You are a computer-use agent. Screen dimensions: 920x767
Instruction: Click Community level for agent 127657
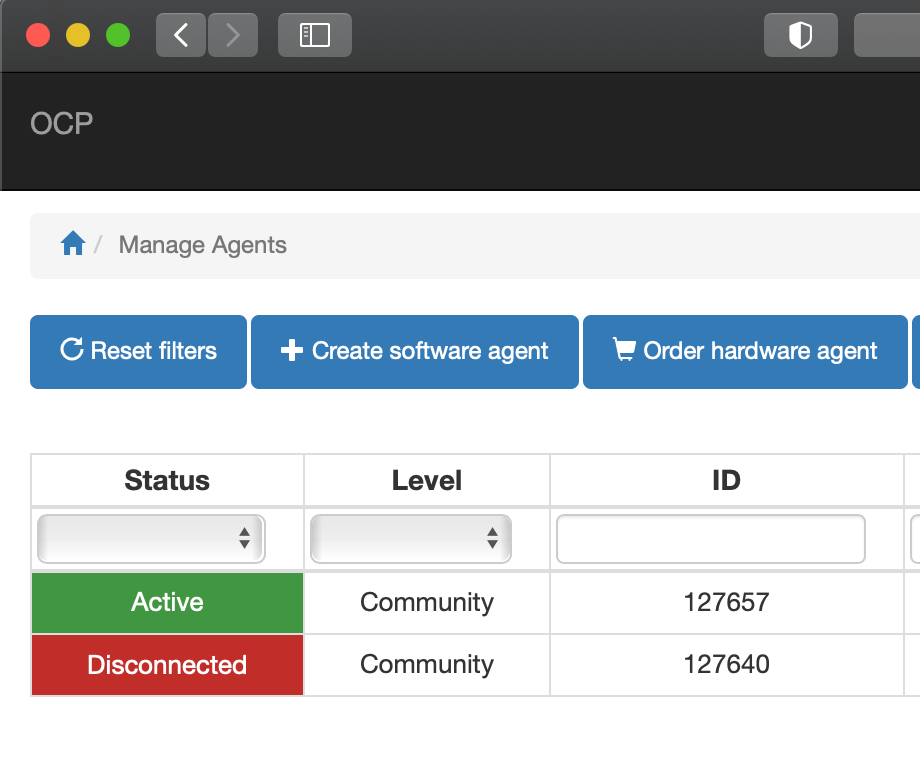tap(427, 603)
